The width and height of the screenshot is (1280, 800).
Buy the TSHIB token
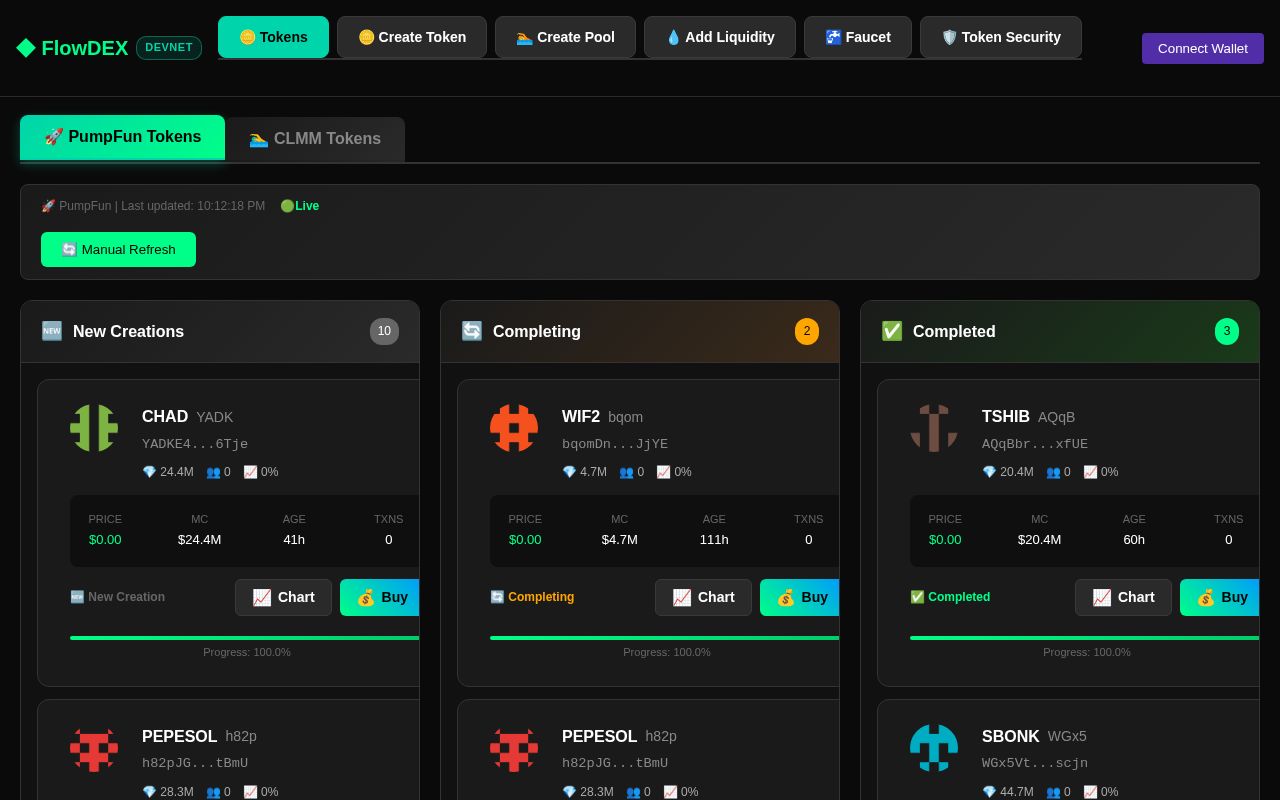(x=1220, y=597)
